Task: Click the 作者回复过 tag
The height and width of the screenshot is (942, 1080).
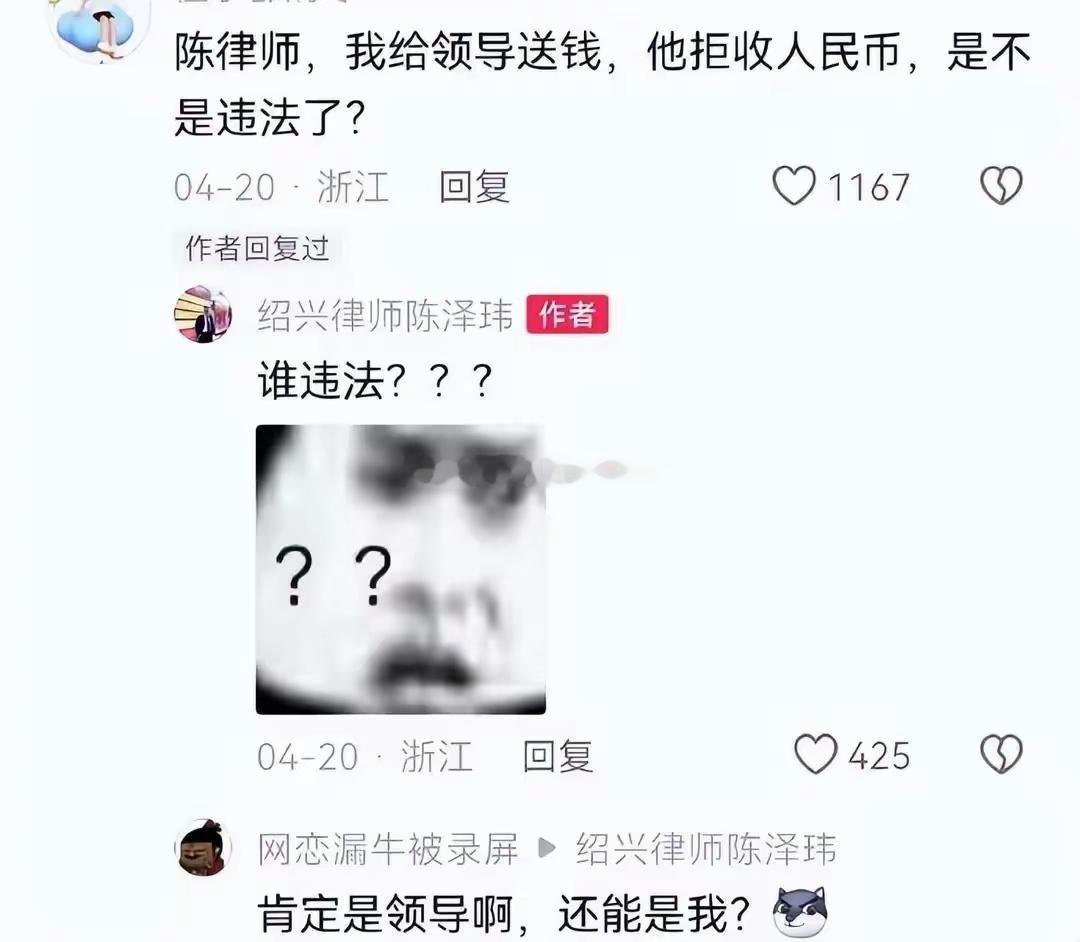Action: [x=258, y=248]
